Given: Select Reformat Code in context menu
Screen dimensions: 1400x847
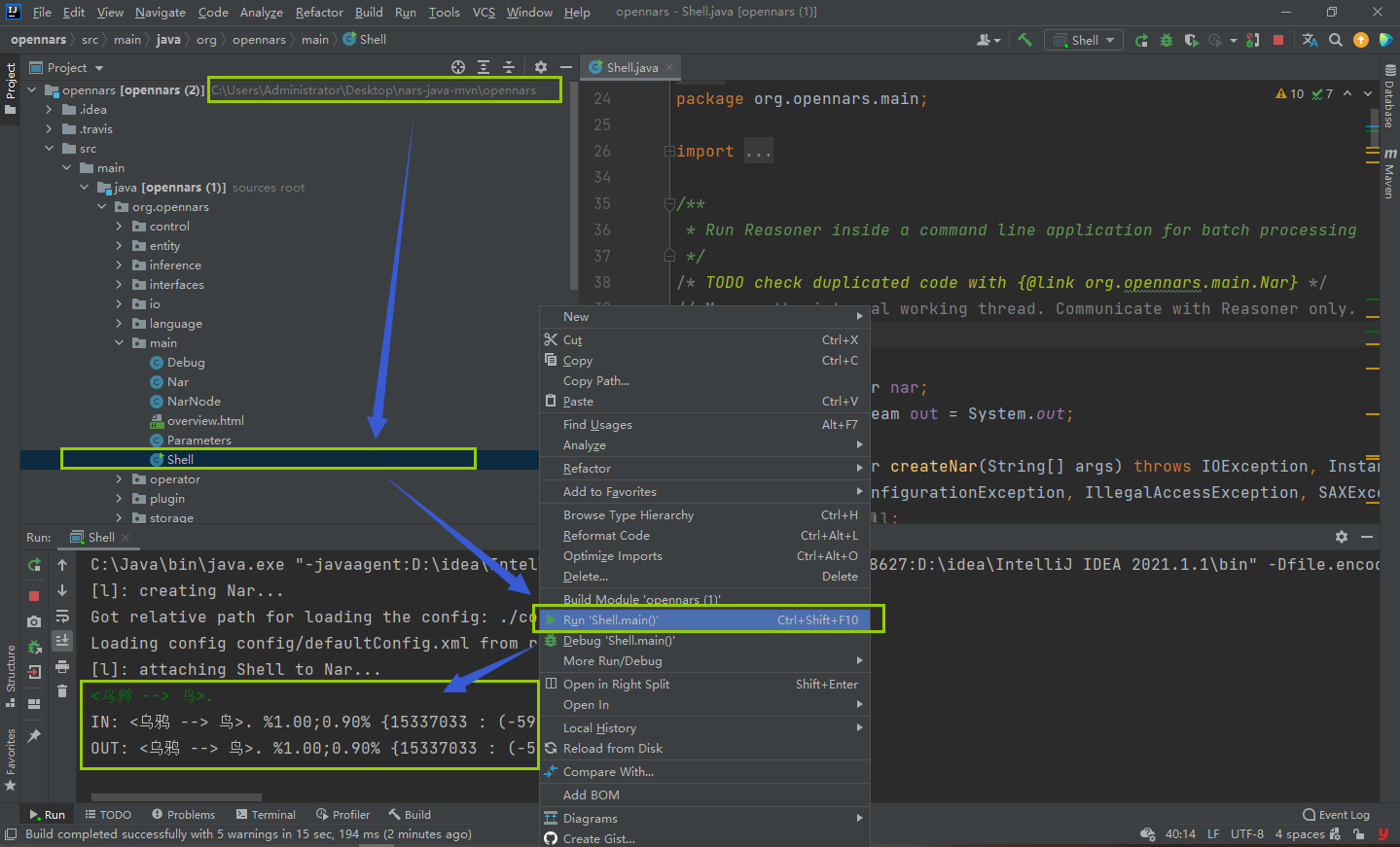Looking at the screenshot, I should [x=704, y=536].
